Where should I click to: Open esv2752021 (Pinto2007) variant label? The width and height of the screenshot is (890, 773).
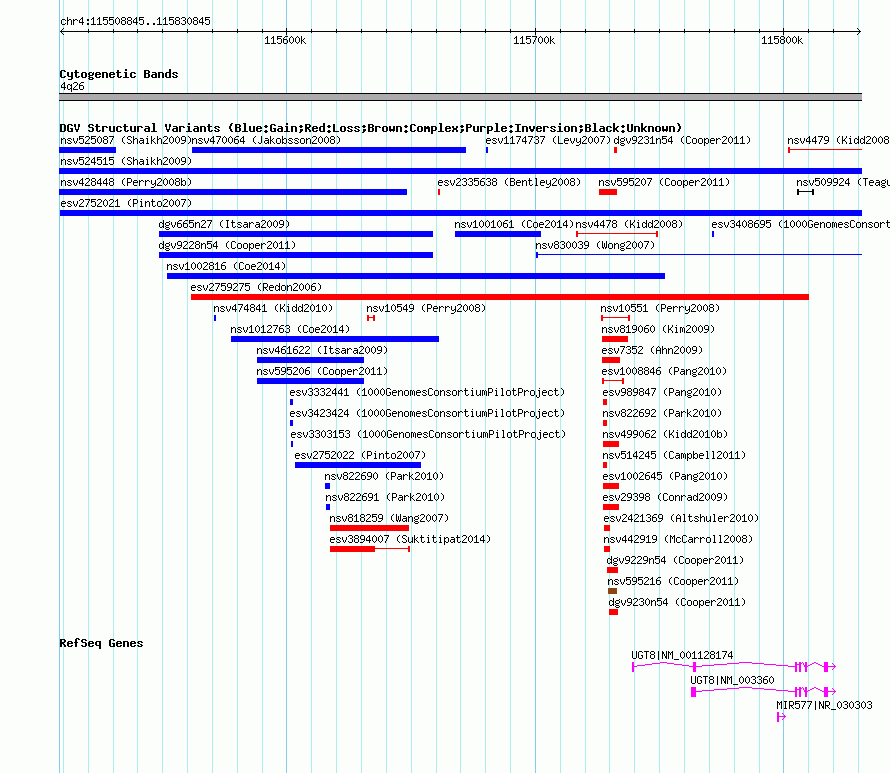(x=126, y=203)
